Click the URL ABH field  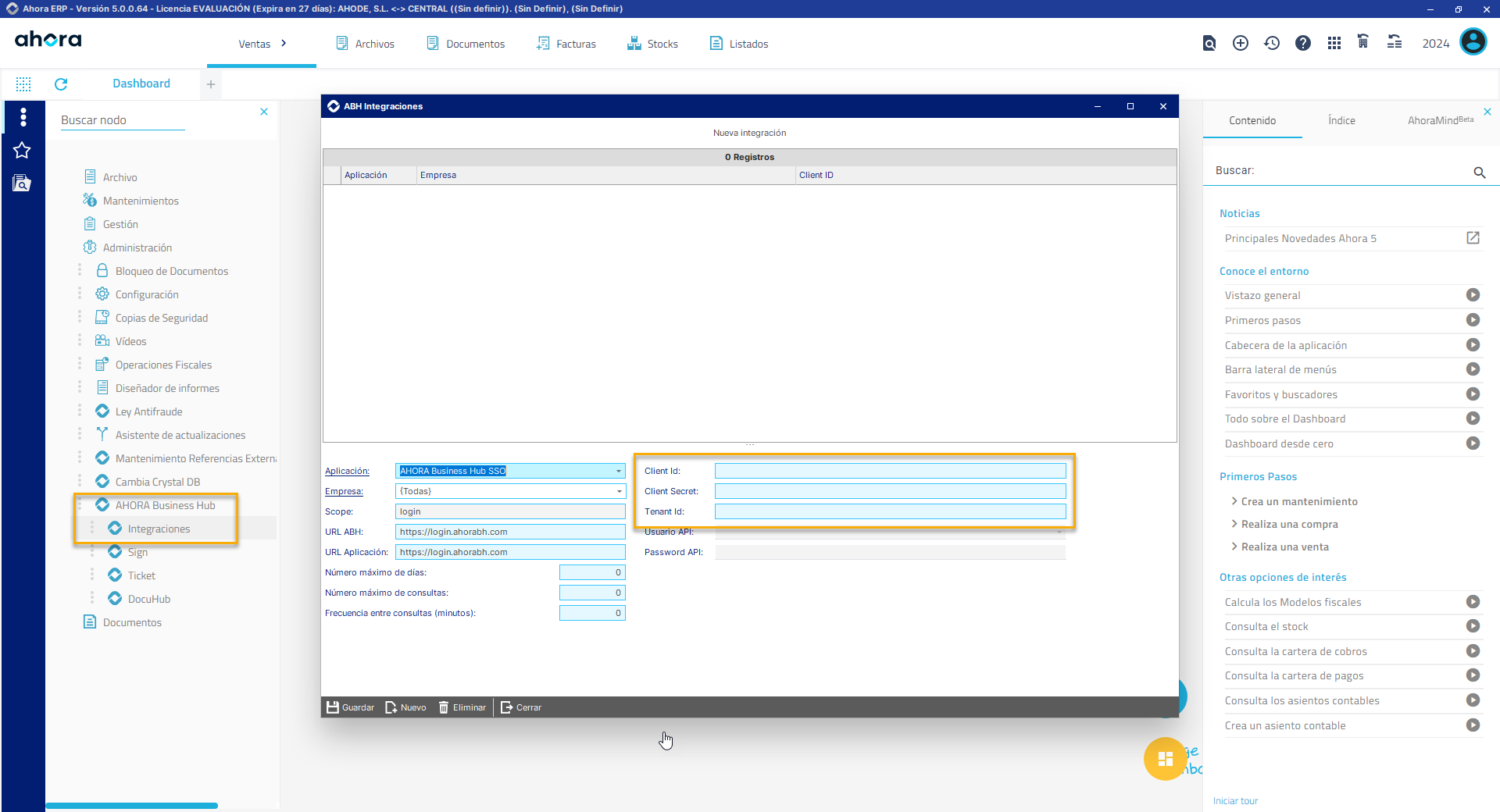coord(510,532)
